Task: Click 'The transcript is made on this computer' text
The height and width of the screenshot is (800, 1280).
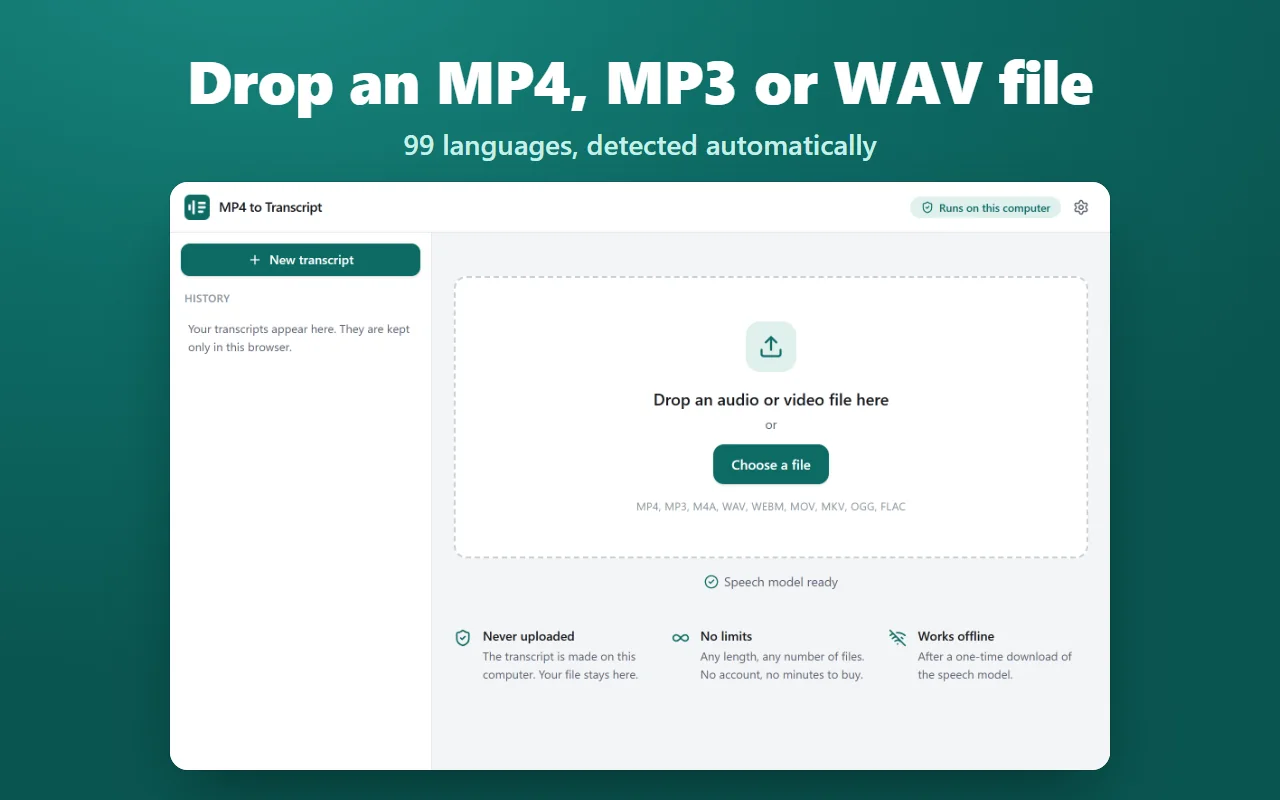Action: coord(560,666)
